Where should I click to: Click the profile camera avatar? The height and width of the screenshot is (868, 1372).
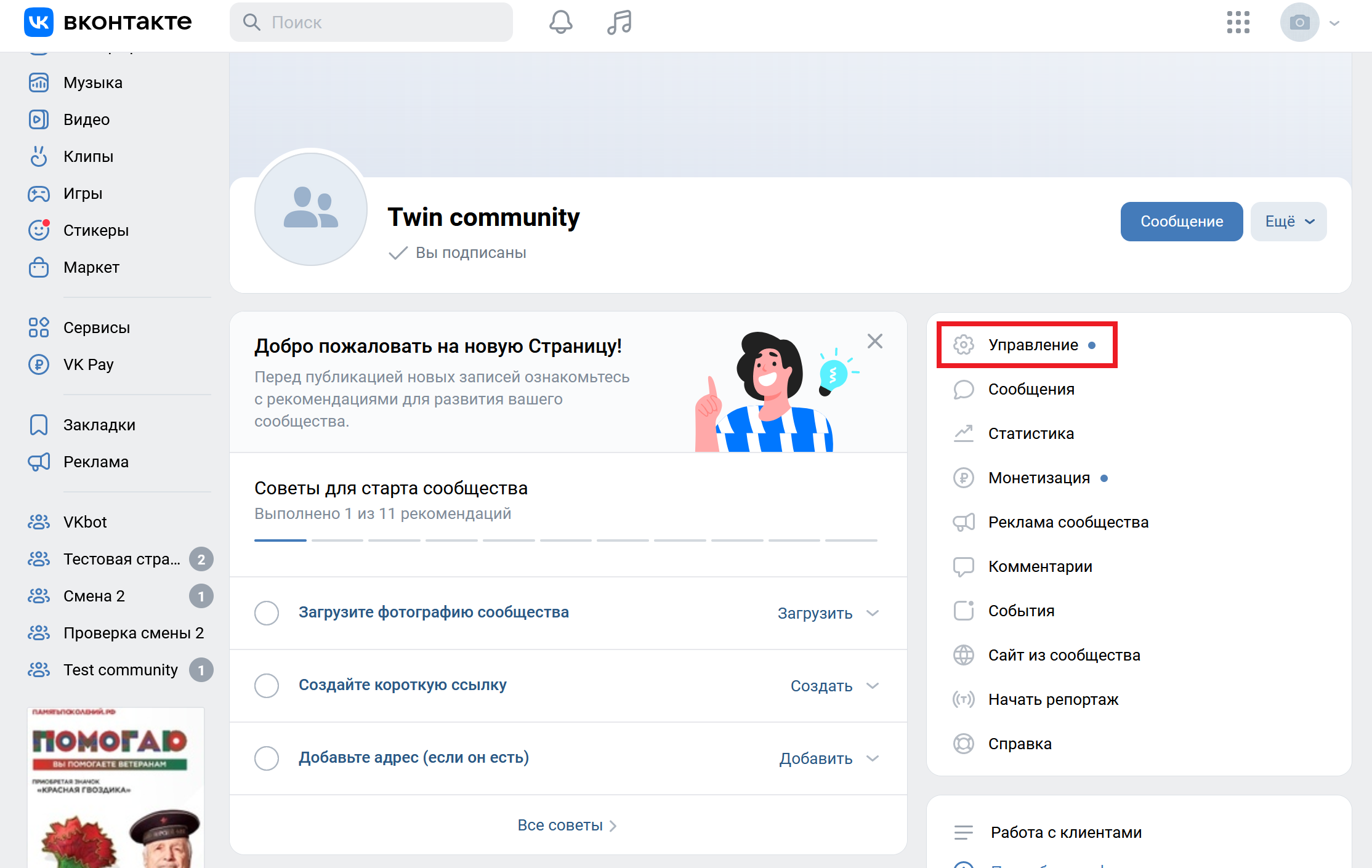point(1299,22)
